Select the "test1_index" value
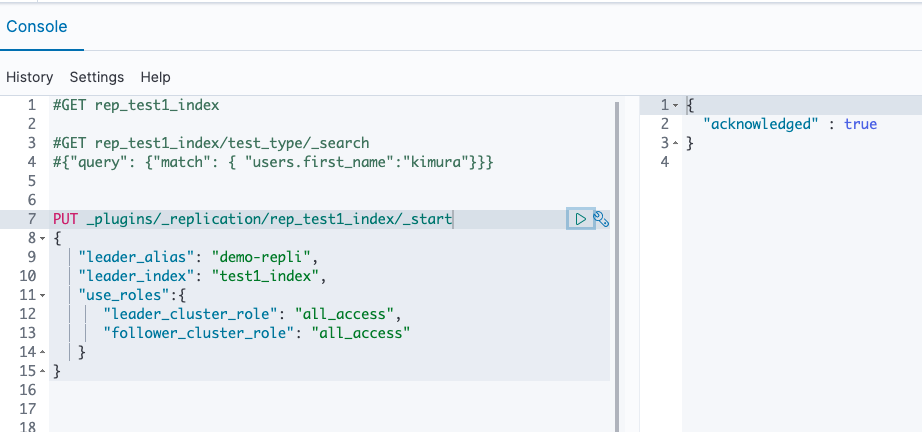 [x=265, y=276]
